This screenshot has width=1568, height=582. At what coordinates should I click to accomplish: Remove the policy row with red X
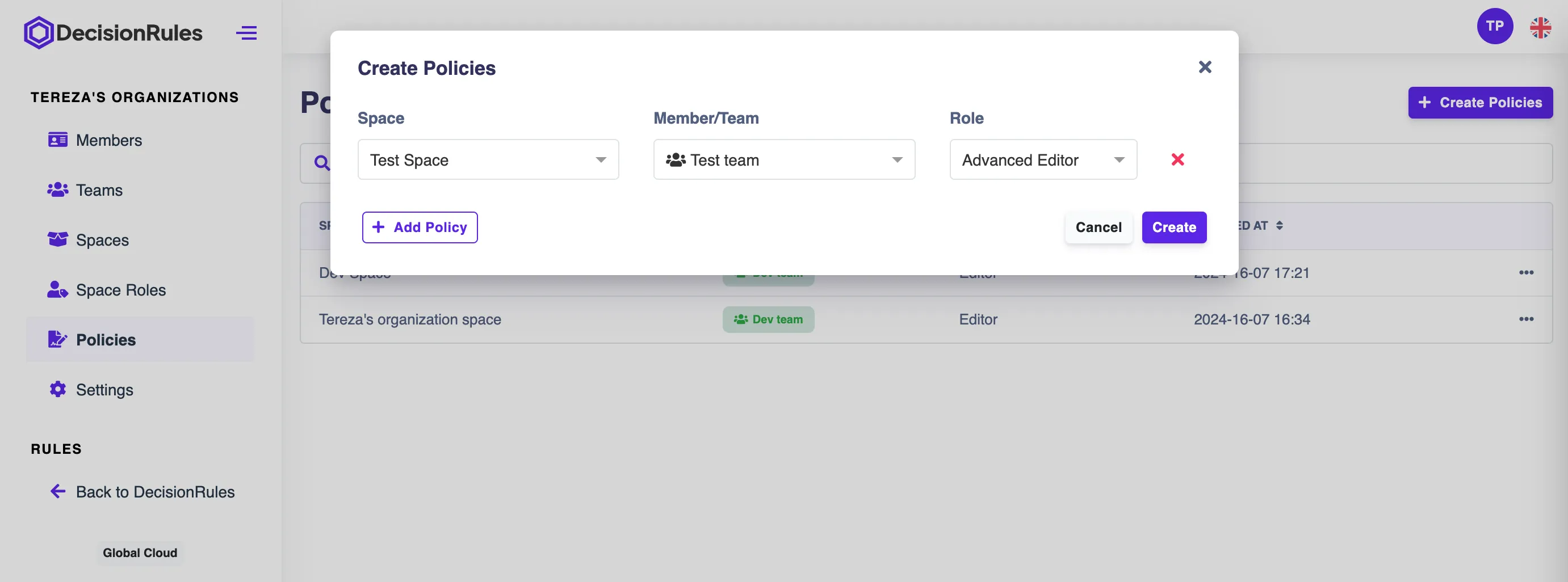pos(1177,159)
